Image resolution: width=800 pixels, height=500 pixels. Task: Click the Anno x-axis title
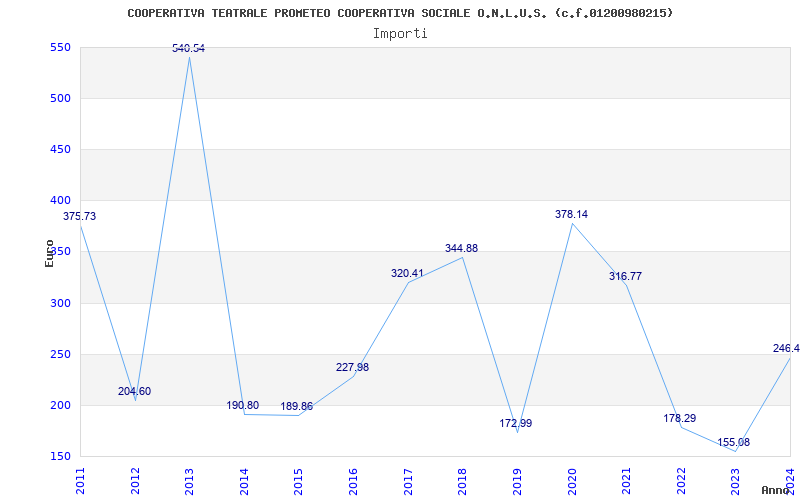click(775, 490)
